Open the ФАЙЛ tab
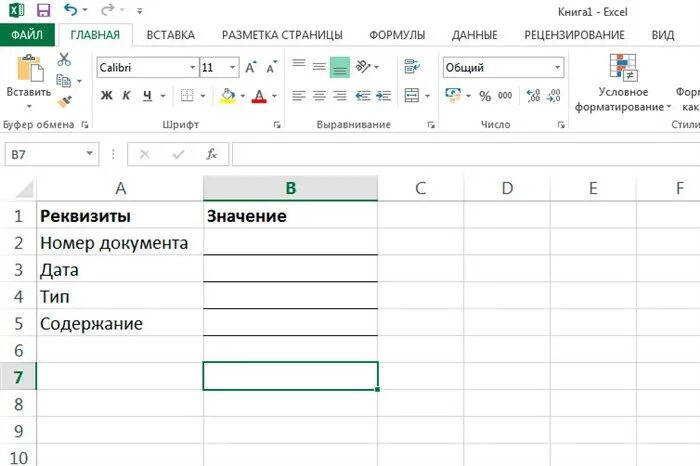Screen dimensions: 700x466 (x=27, y=35)
